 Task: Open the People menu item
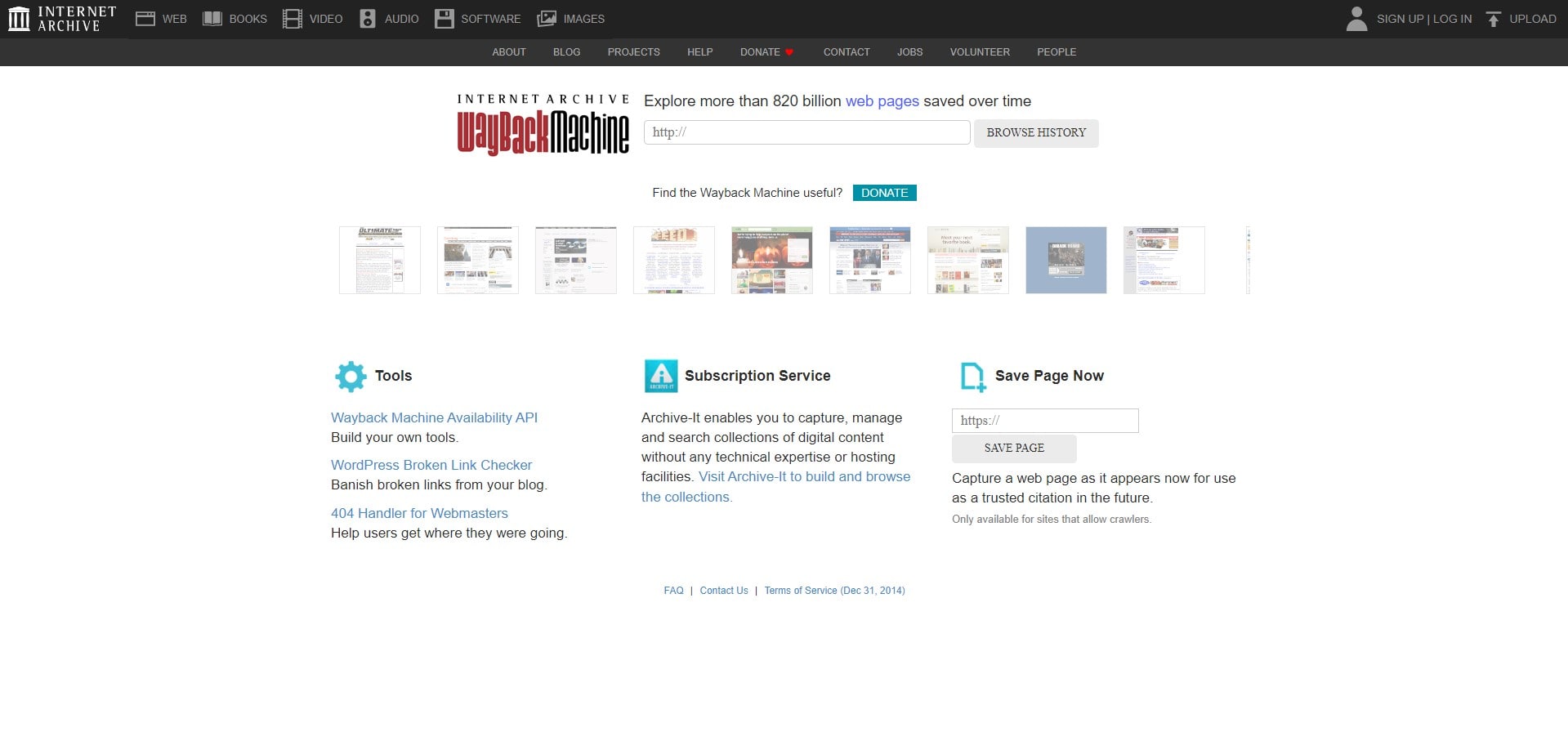click(x=1057, y=52)
